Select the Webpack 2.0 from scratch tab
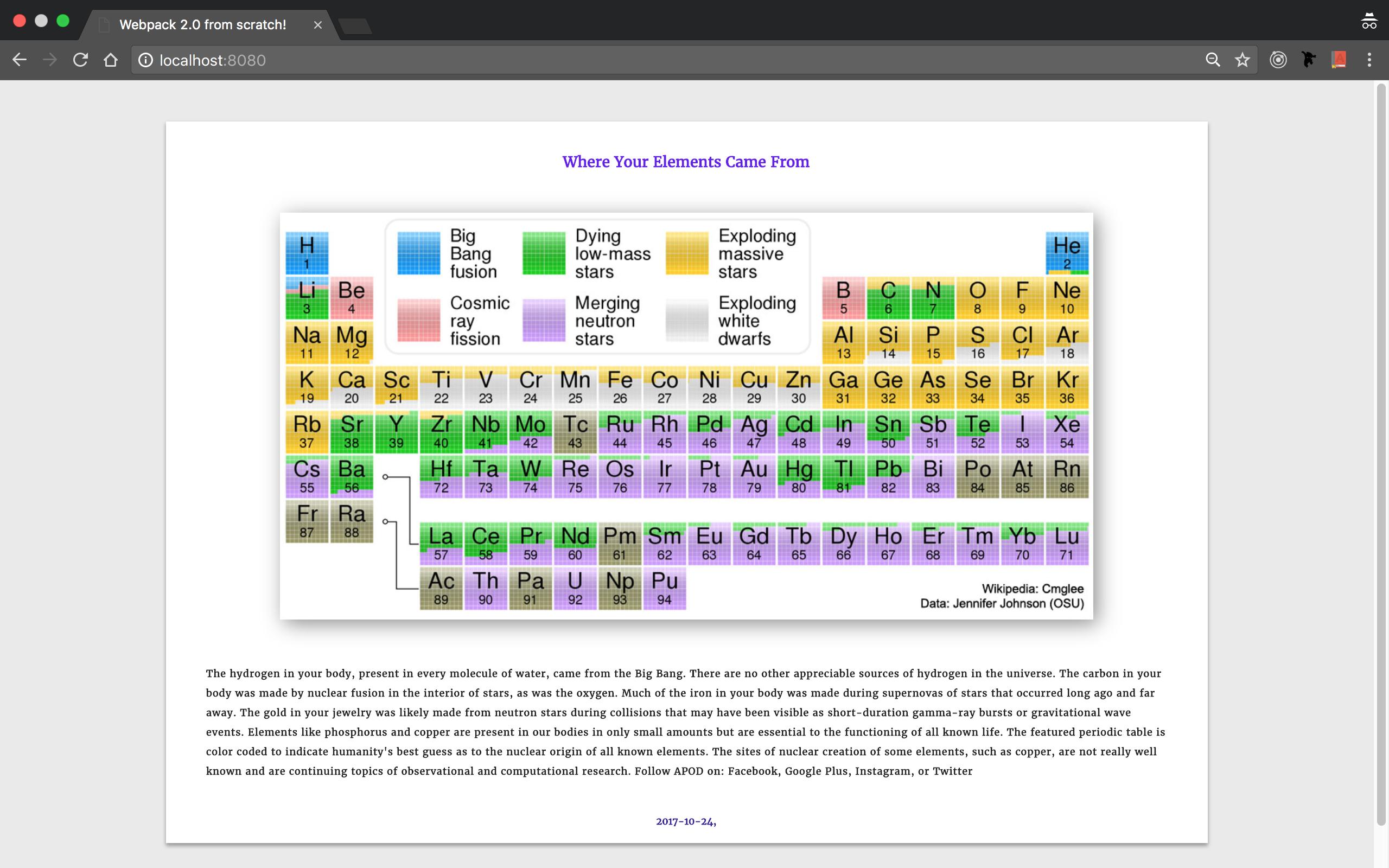The image size is (1389, 868). pos(202,25)
